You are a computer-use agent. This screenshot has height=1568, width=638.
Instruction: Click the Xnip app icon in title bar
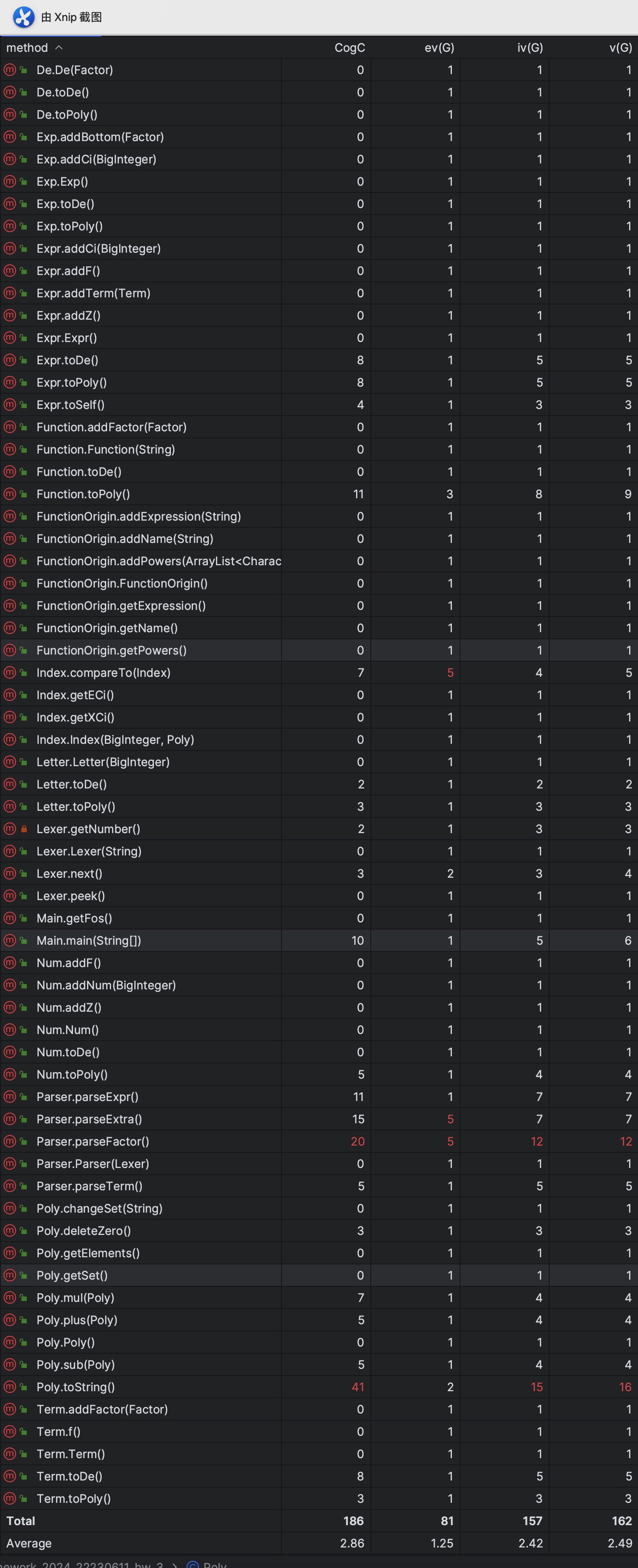[x=24, y=17]
